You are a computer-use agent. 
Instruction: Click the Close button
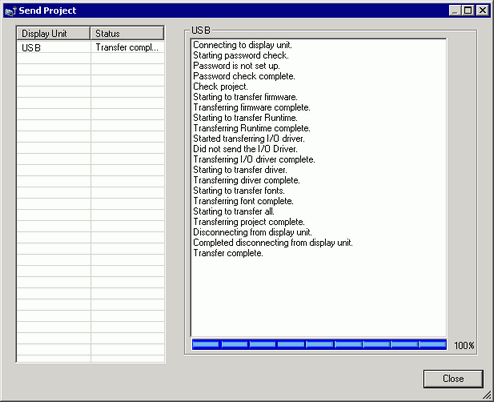(453, 379)
